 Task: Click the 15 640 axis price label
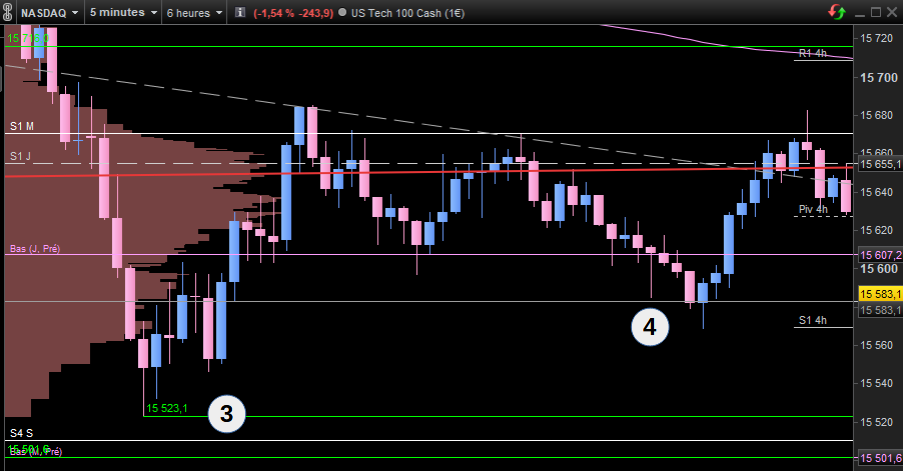tap(877, 192)
